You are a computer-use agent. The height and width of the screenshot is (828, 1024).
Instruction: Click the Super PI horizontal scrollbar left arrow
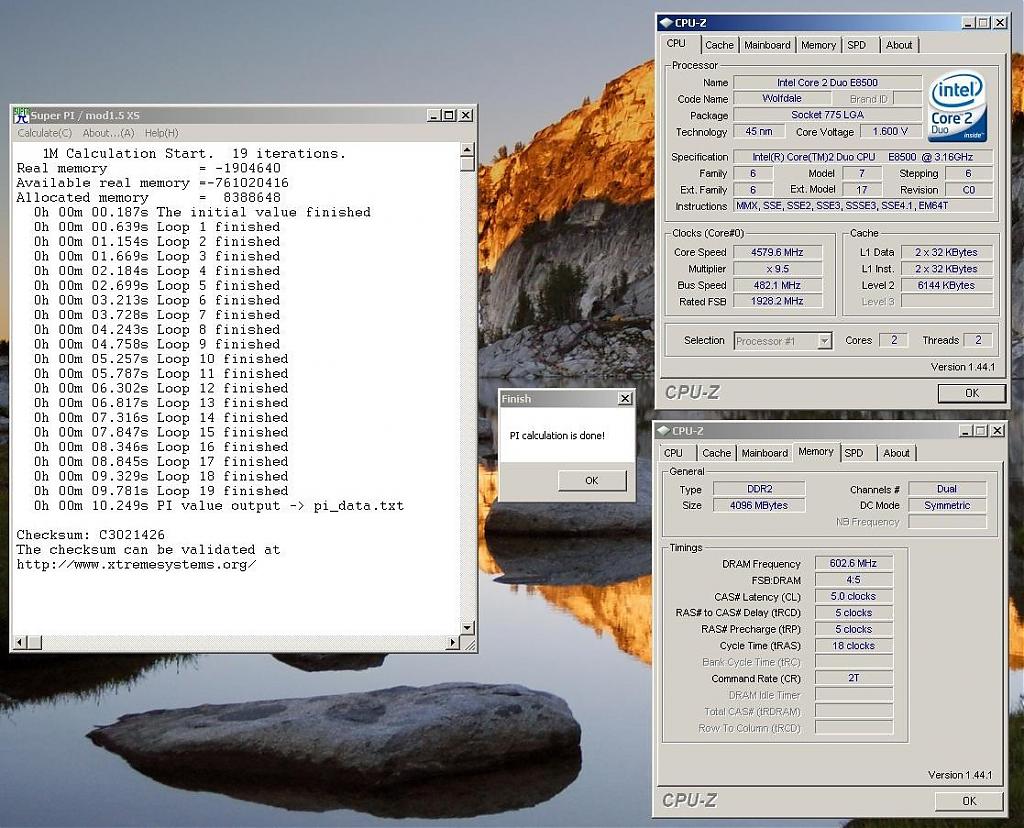[19, 643]
